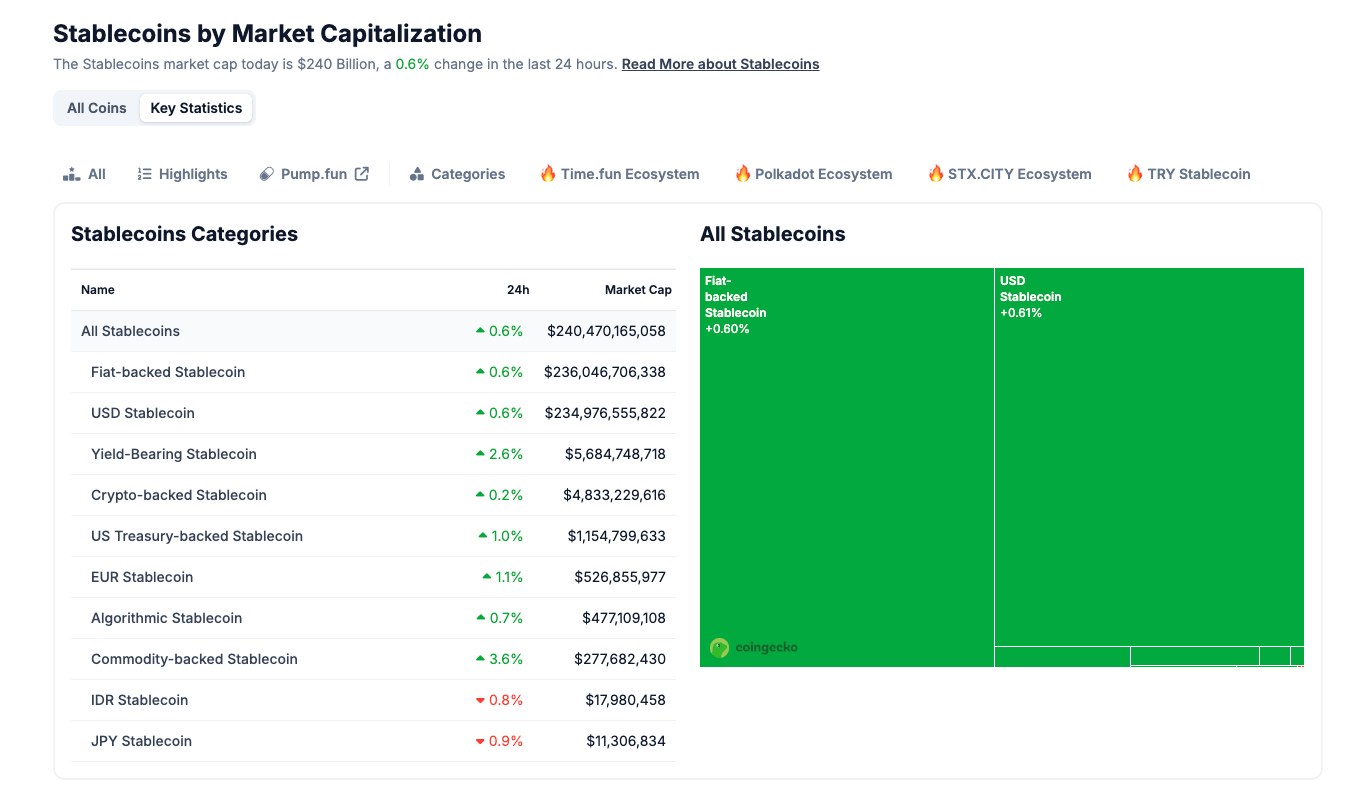Click the CoinGecko logo watermark
The height and width of the screenshot is (800, 1366).
pos(753,647)
